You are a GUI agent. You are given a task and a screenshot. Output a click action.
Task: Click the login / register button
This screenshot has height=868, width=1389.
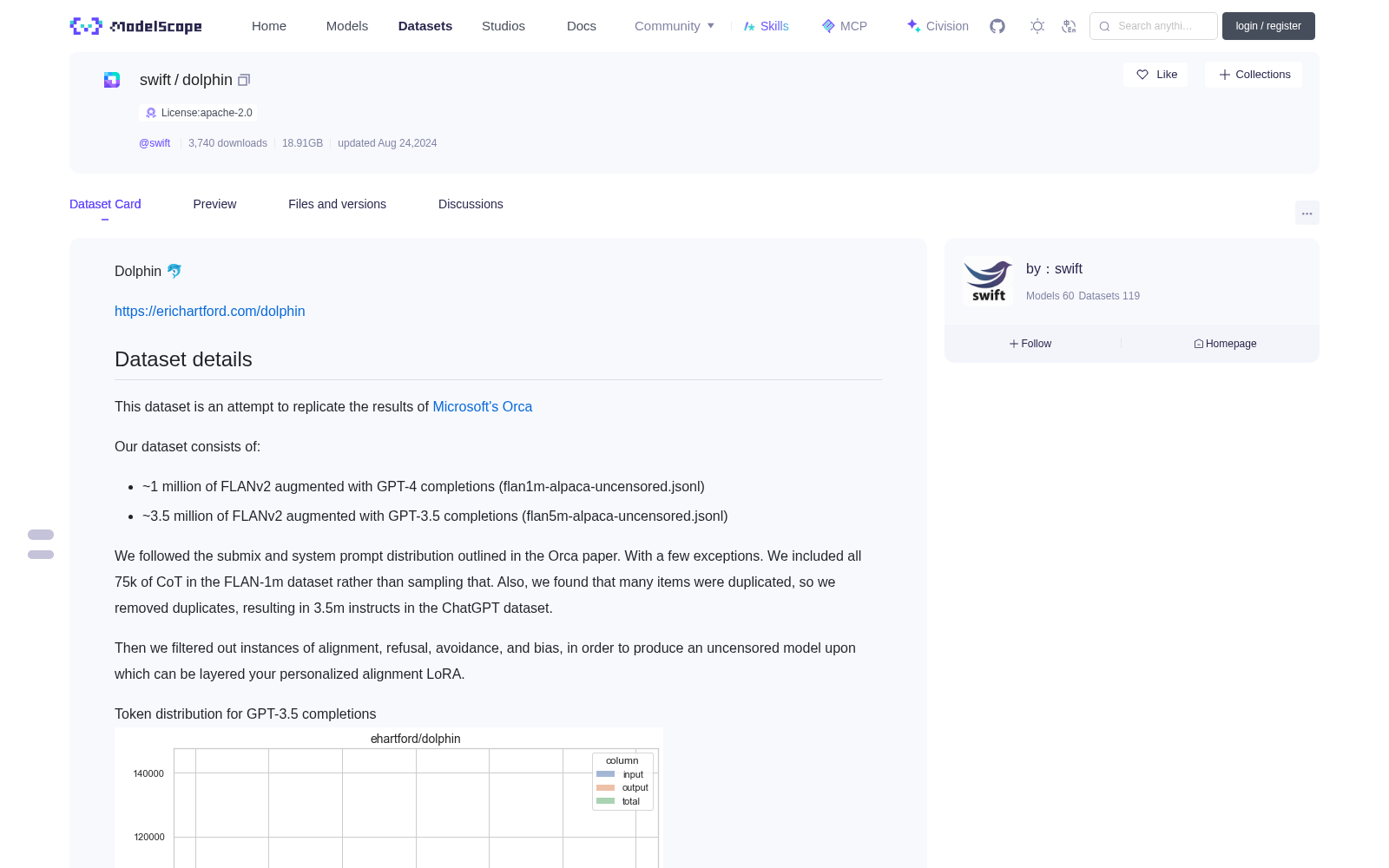(x=1268, y=26)
